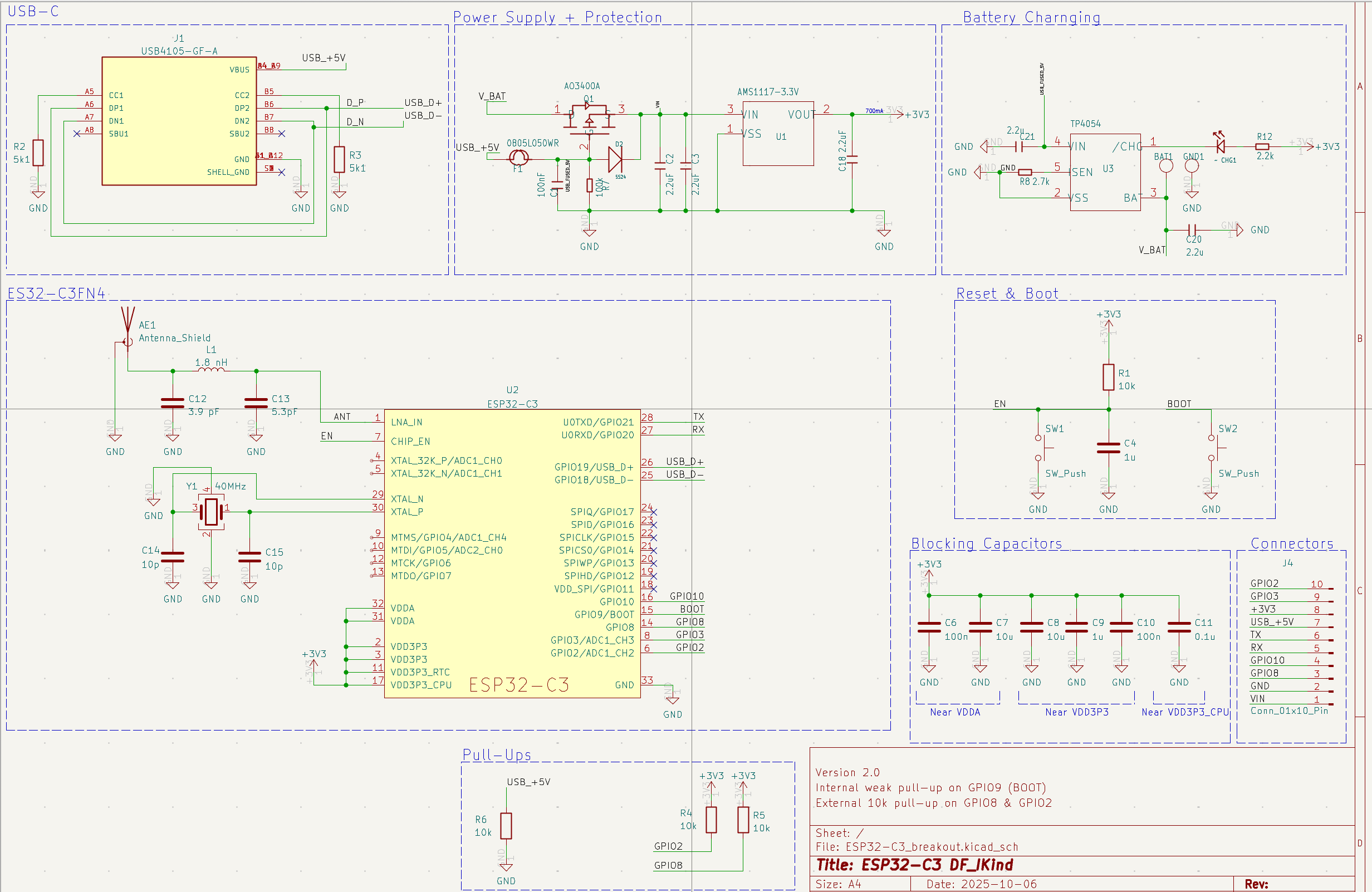The height and width of the screenshot is (892, 1372).
Task: Click the V_BAT label near Q1
Action: [492, 96]
